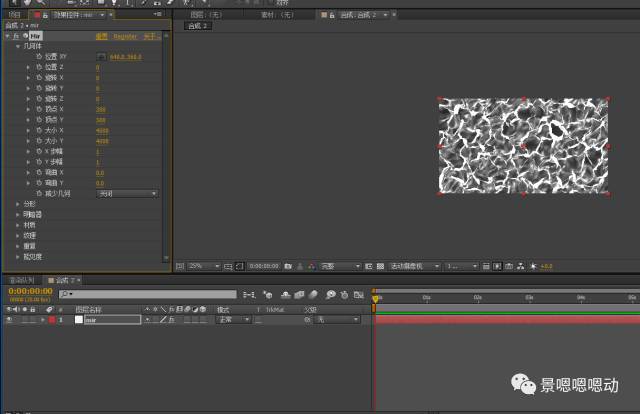Click the timeline layer search field
The width and height of the screenshot is (640, 414).
pos(148,294)
